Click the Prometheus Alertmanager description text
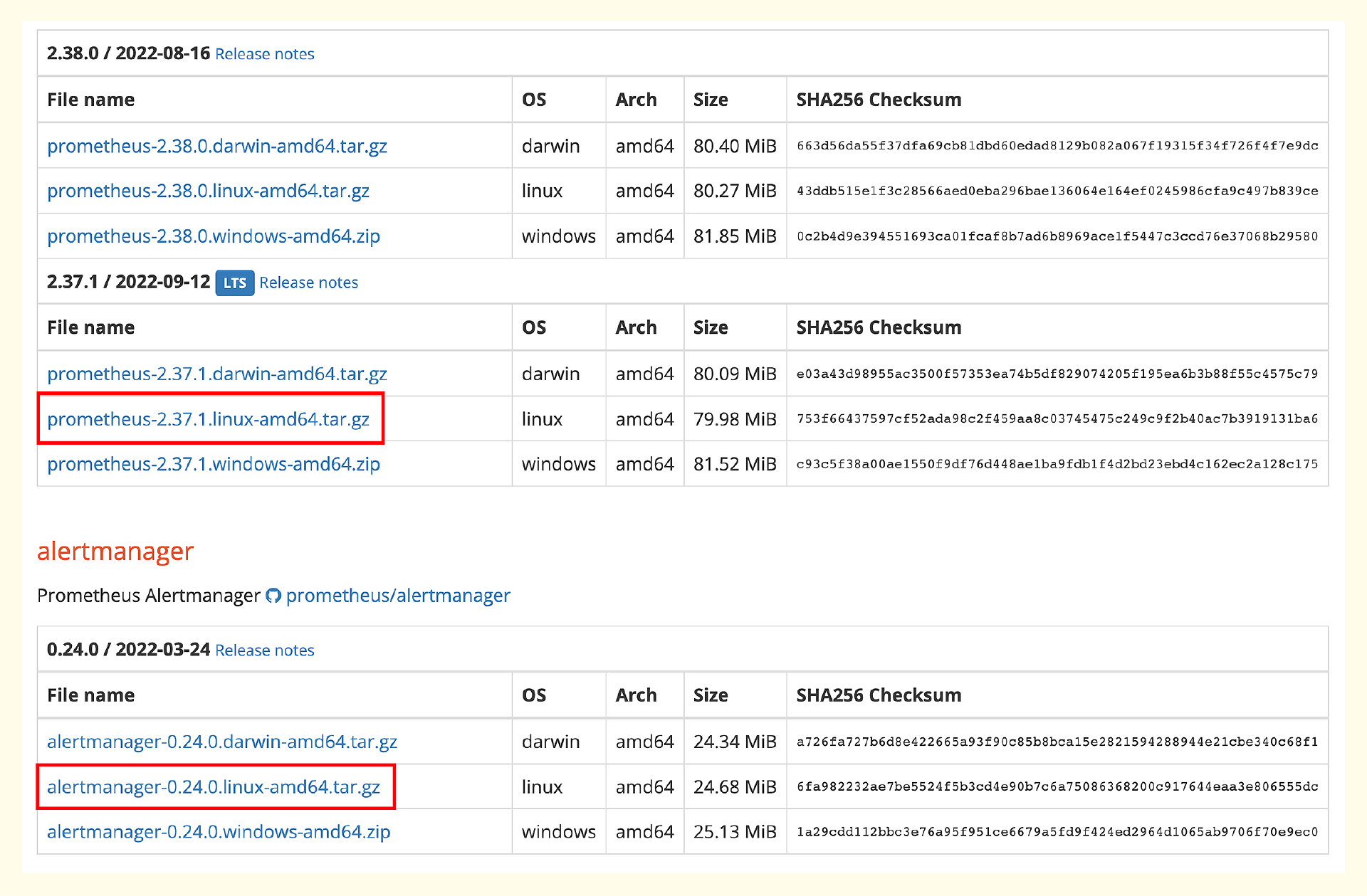This screenshot has width=1367, height=896. point(149,596)
